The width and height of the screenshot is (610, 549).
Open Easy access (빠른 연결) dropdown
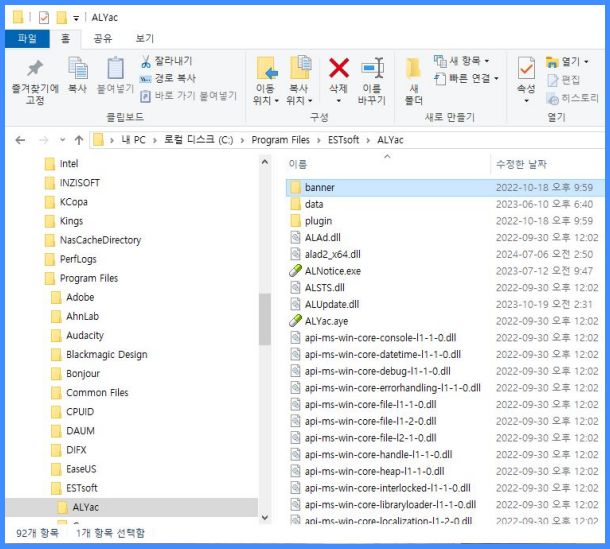click(x=466, y=79)
